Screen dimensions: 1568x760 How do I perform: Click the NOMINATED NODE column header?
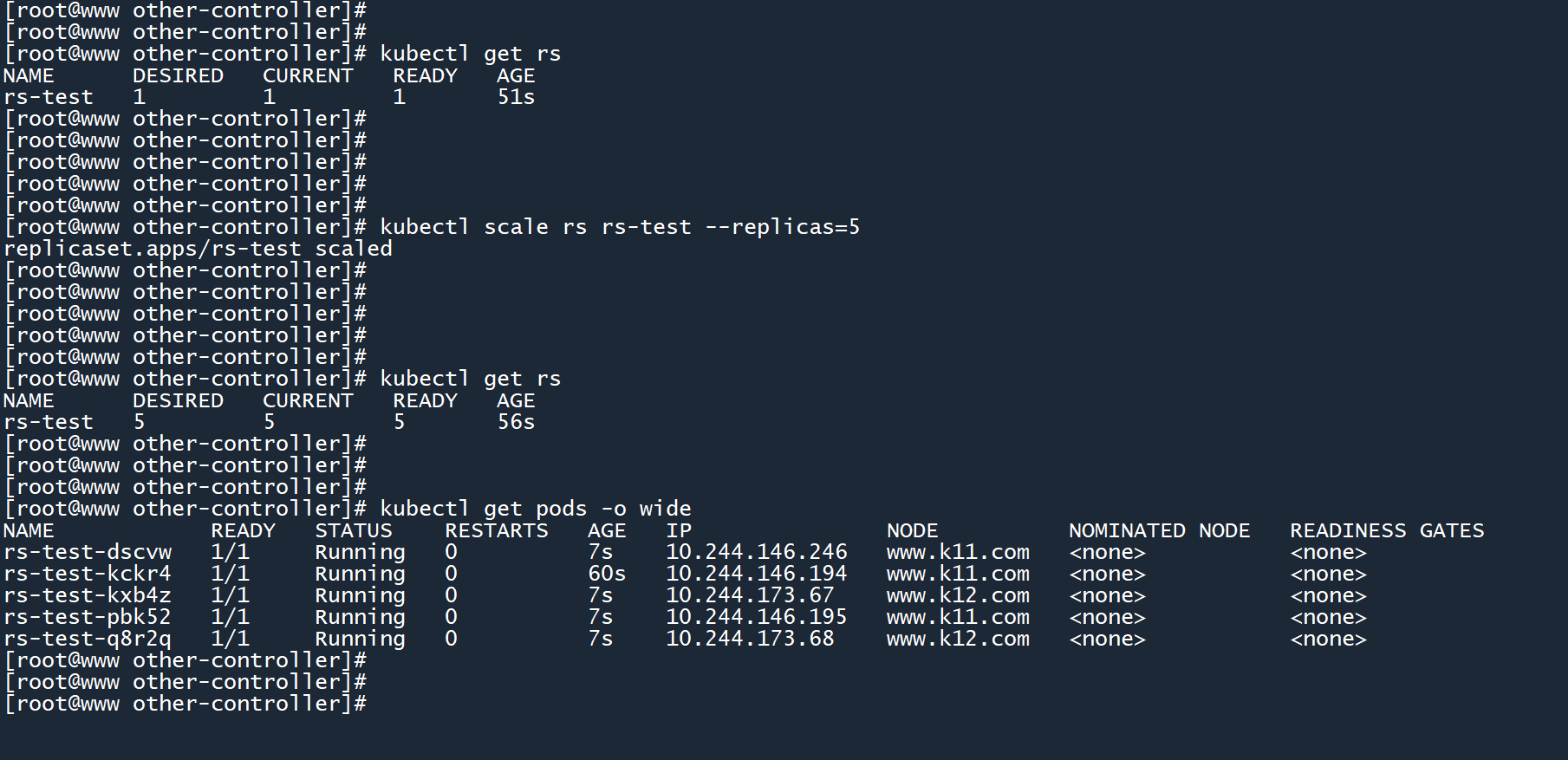pyautogui.click(x=1159, y=530)
